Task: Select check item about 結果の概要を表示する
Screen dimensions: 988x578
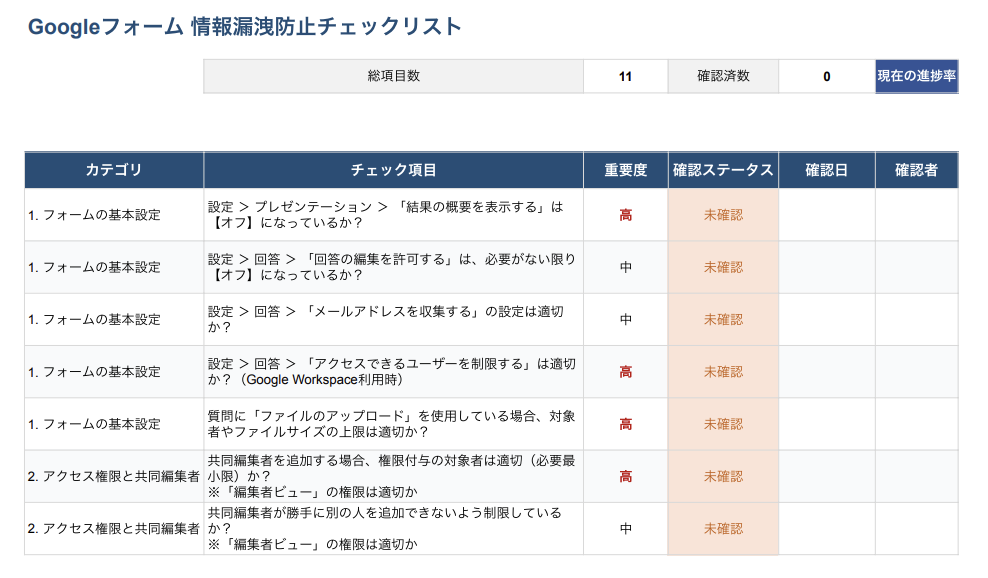Action: point(393,215)
